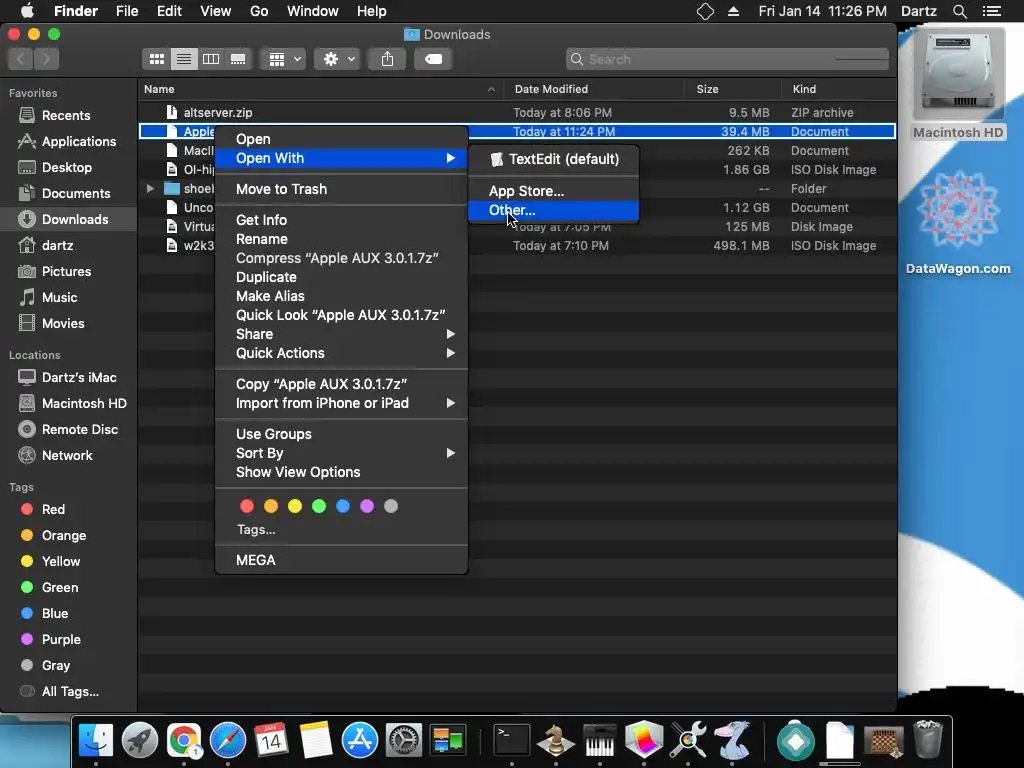Screen dimensions: 1024x768
Task: Expand the Sort By submenu
Action: pos(342,453)
